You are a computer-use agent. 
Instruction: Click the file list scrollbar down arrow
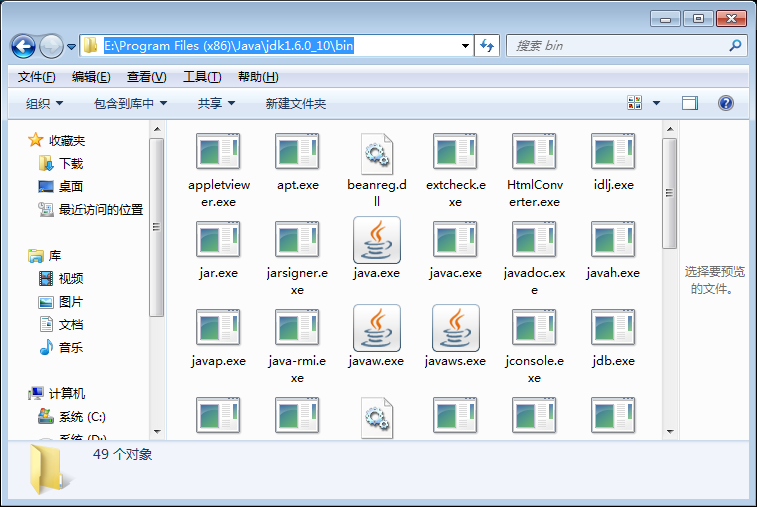pyautogui.click(x=670, y=431)
